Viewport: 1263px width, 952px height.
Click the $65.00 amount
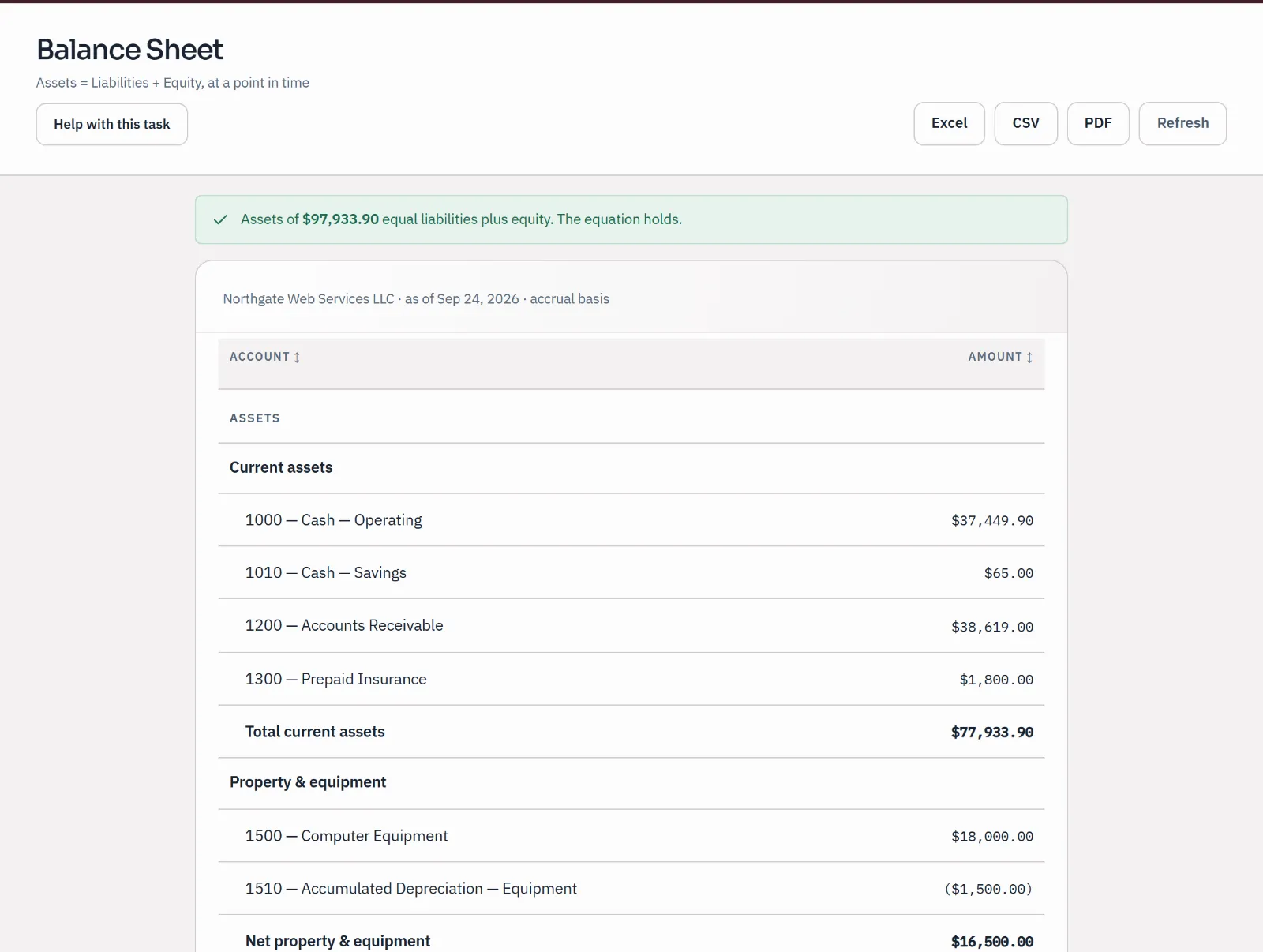point(1009,574)
